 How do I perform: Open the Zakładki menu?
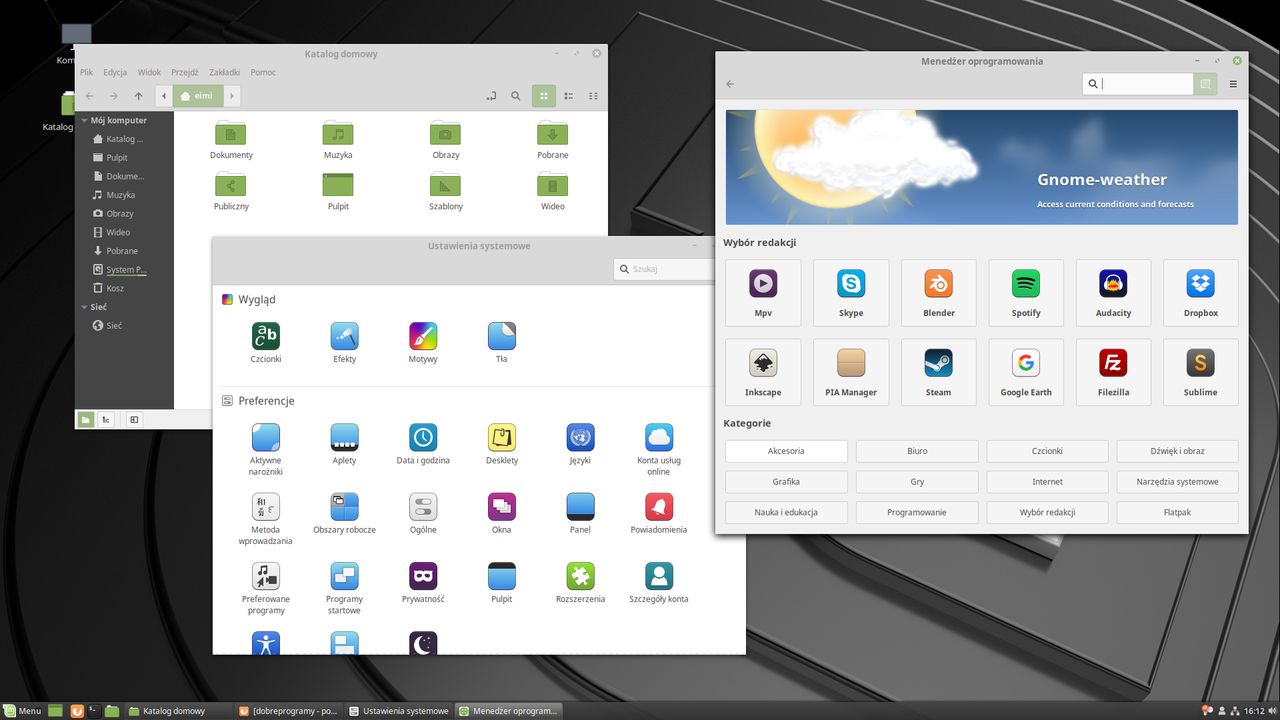pyautogui.click(x=225, y=72)
